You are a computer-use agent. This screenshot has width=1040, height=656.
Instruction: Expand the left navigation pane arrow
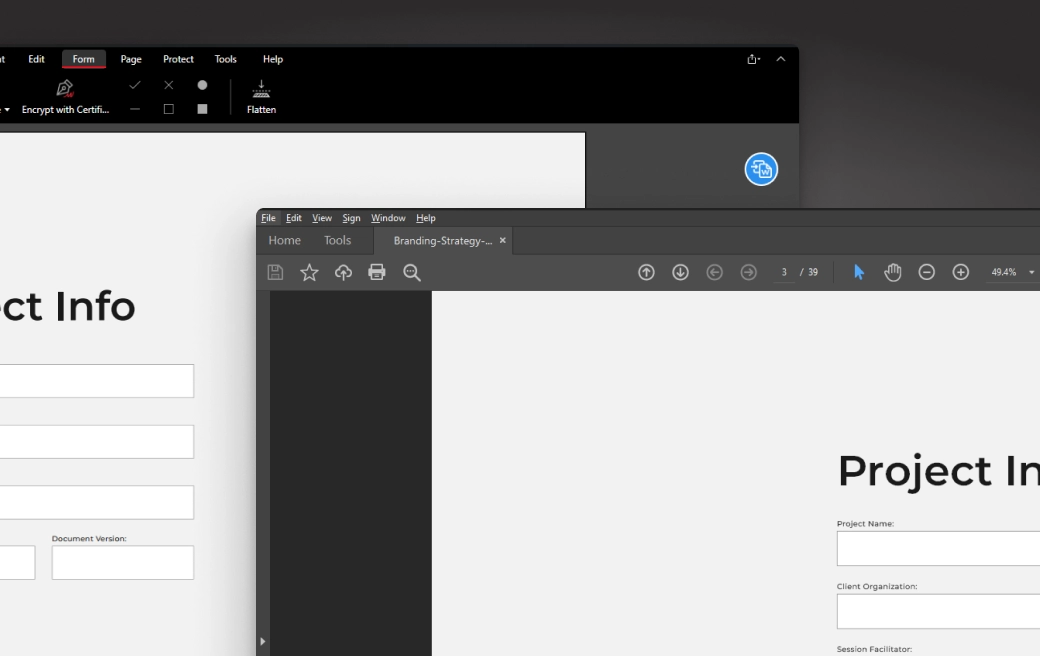[x=263, y=641]
